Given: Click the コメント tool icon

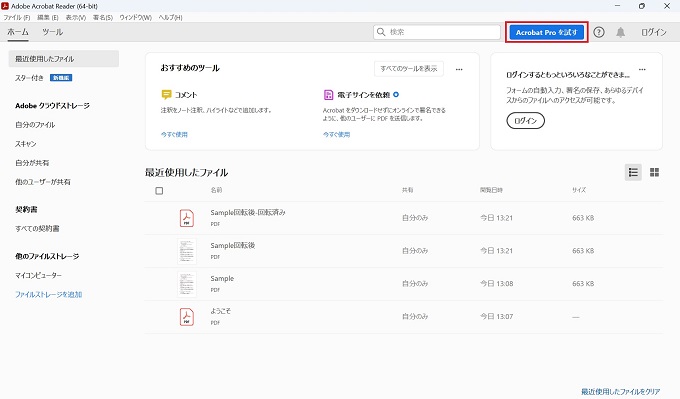Looking at the screenshot, I should coord(167,95).
